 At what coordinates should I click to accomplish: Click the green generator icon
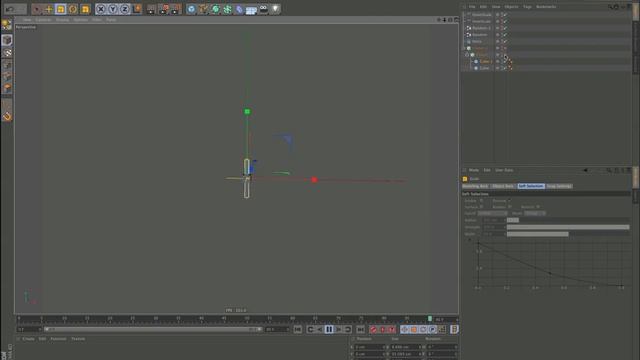click(215, 9)
